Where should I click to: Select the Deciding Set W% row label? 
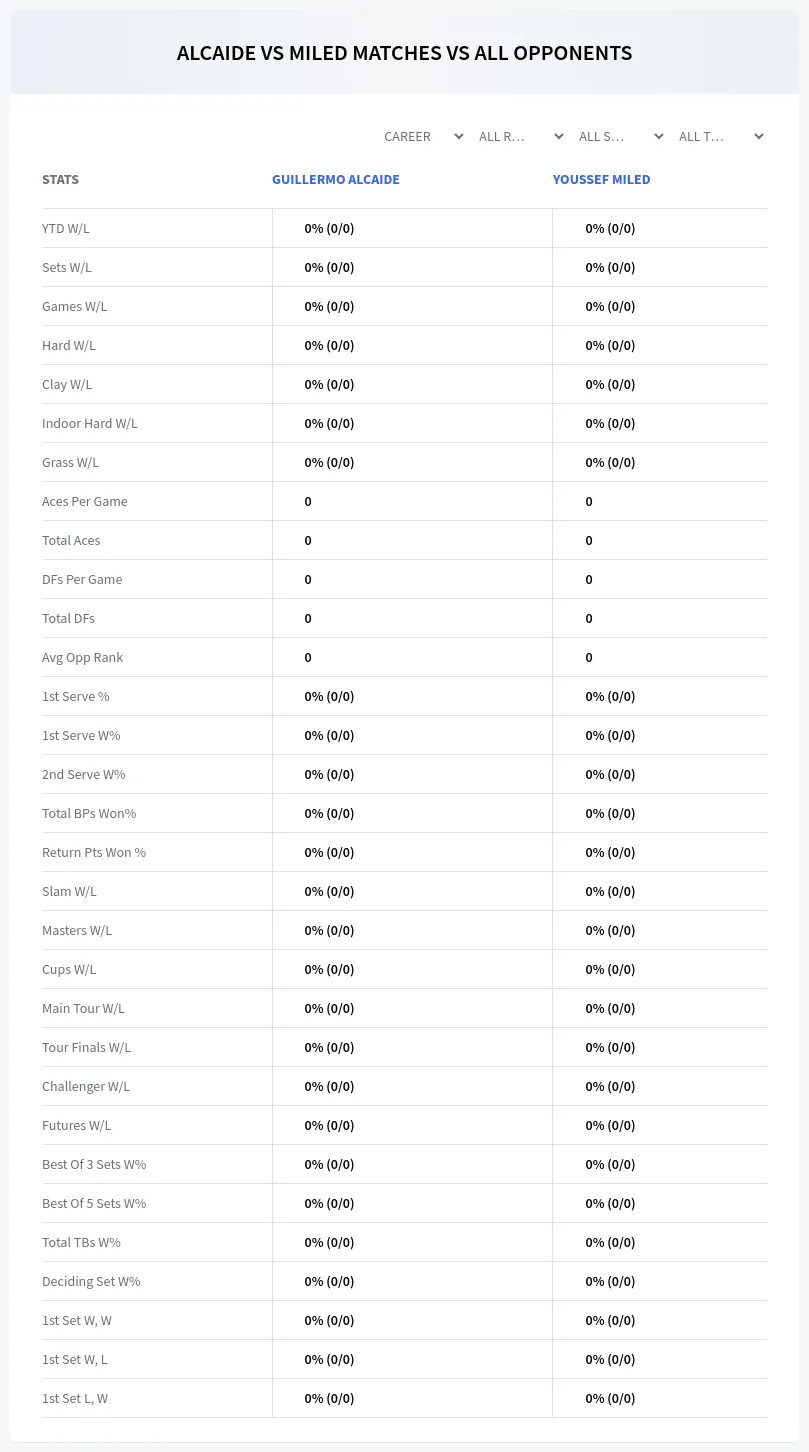(91, 1281)
